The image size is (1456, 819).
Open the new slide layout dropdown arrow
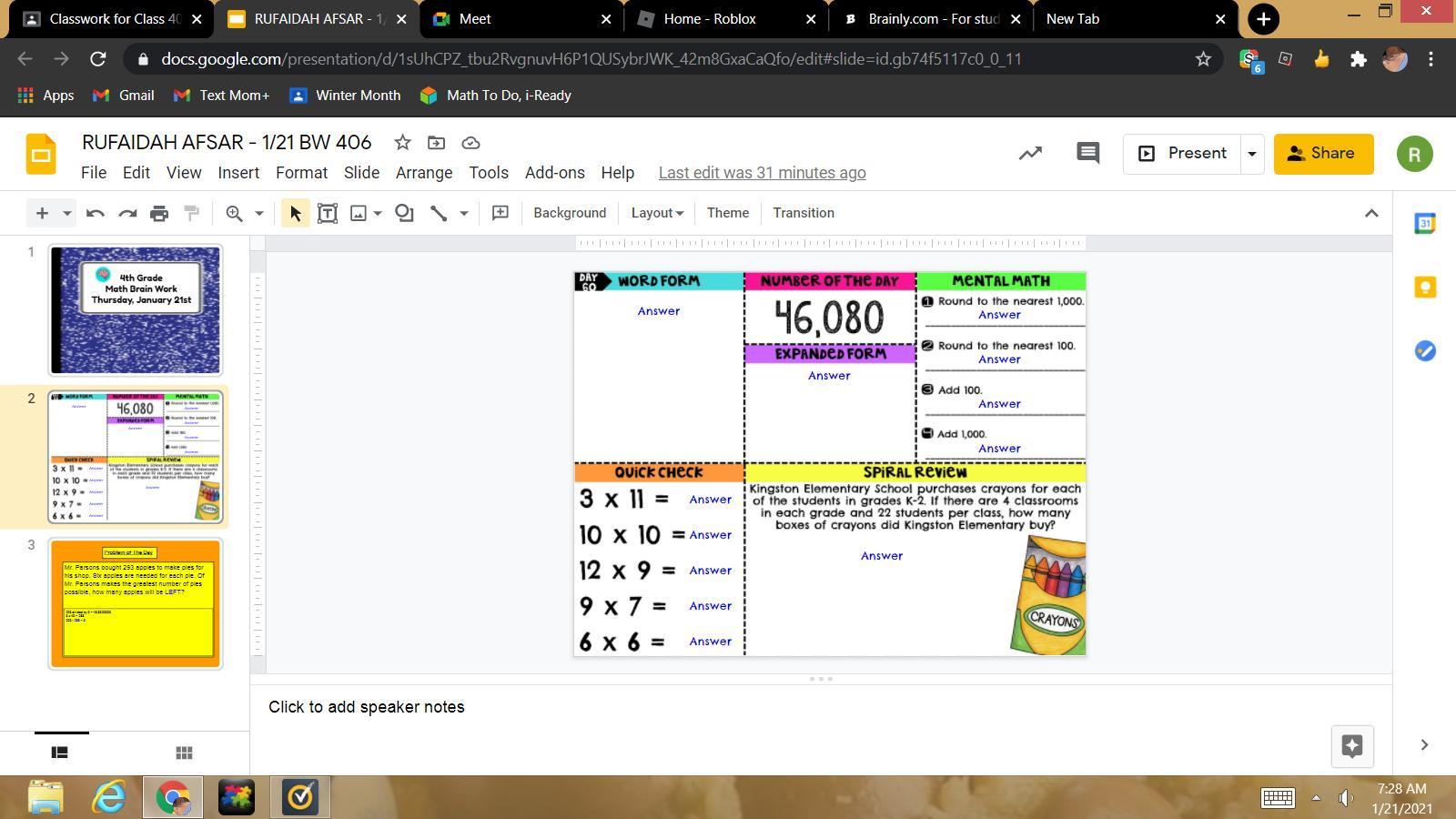[66, 213]
